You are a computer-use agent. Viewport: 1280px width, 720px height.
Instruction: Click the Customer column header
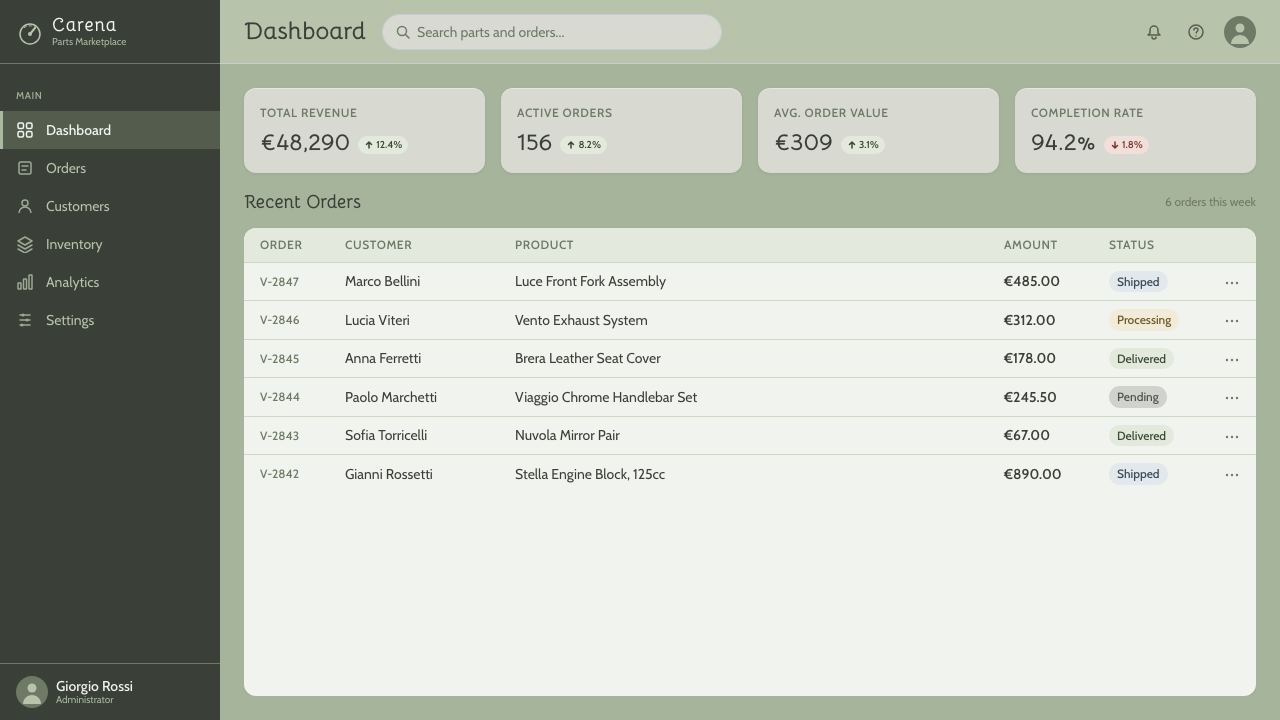click(378, 245)
